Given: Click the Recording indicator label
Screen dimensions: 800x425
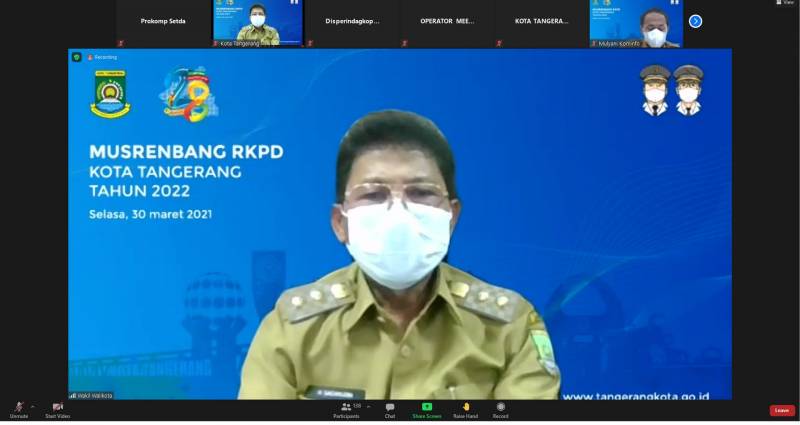Looking at the screenshot, I should pos(103,58).
